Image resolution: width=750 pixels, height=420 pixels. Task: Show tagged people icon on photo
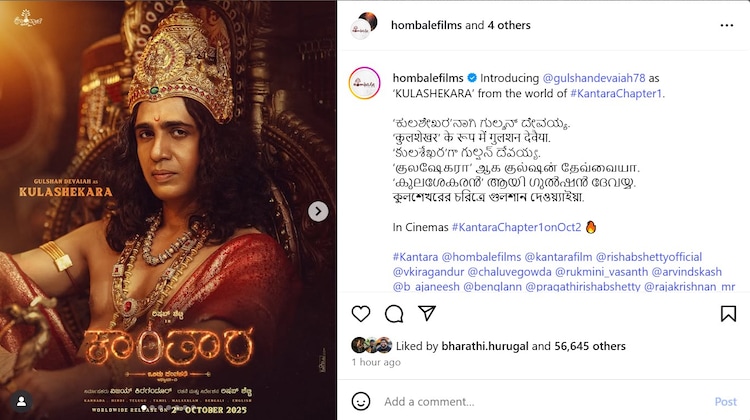pyautogui.click(x=19, y=401)
